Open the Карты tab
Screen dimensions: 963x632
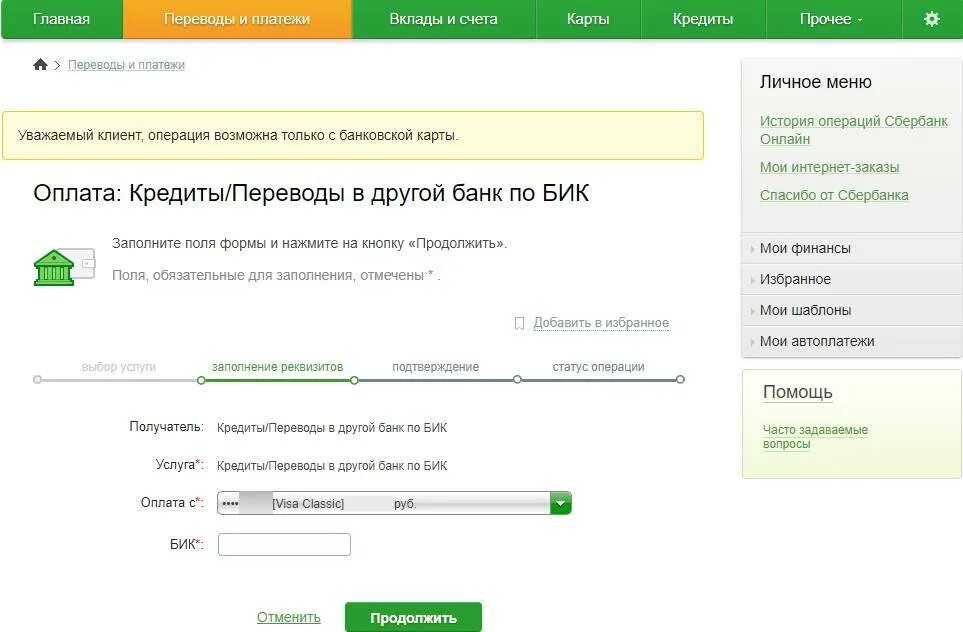click(588, 19)
